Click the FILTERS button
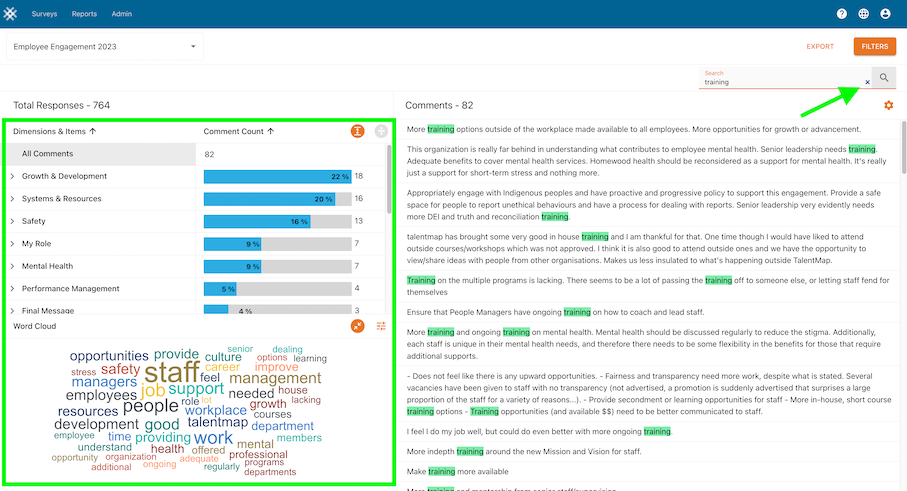Image resolution: width=907 pixels, height=491 pixels. click(x=875, y=46)
